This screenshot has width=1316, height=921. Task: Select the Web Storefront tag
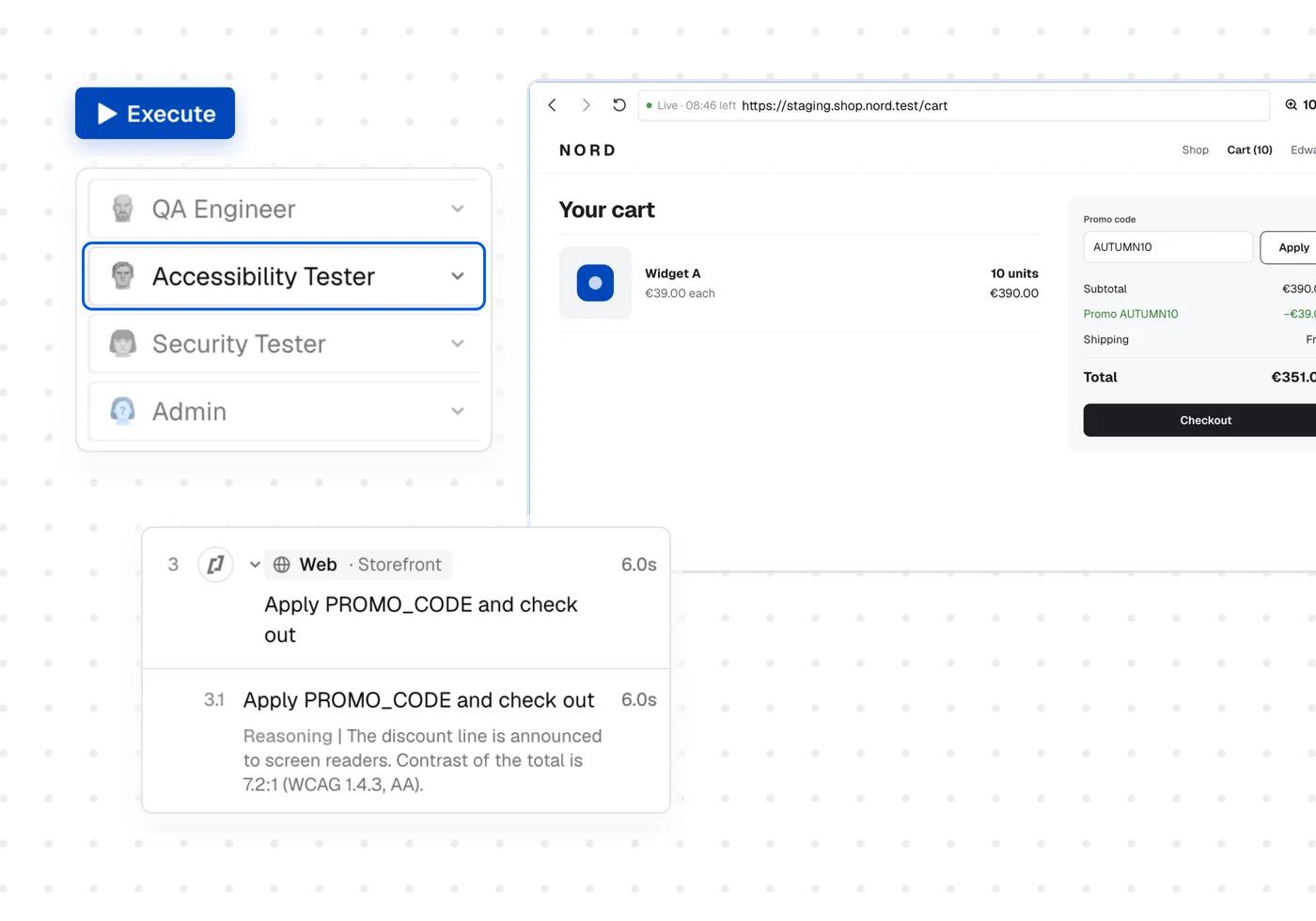(358, 565)
